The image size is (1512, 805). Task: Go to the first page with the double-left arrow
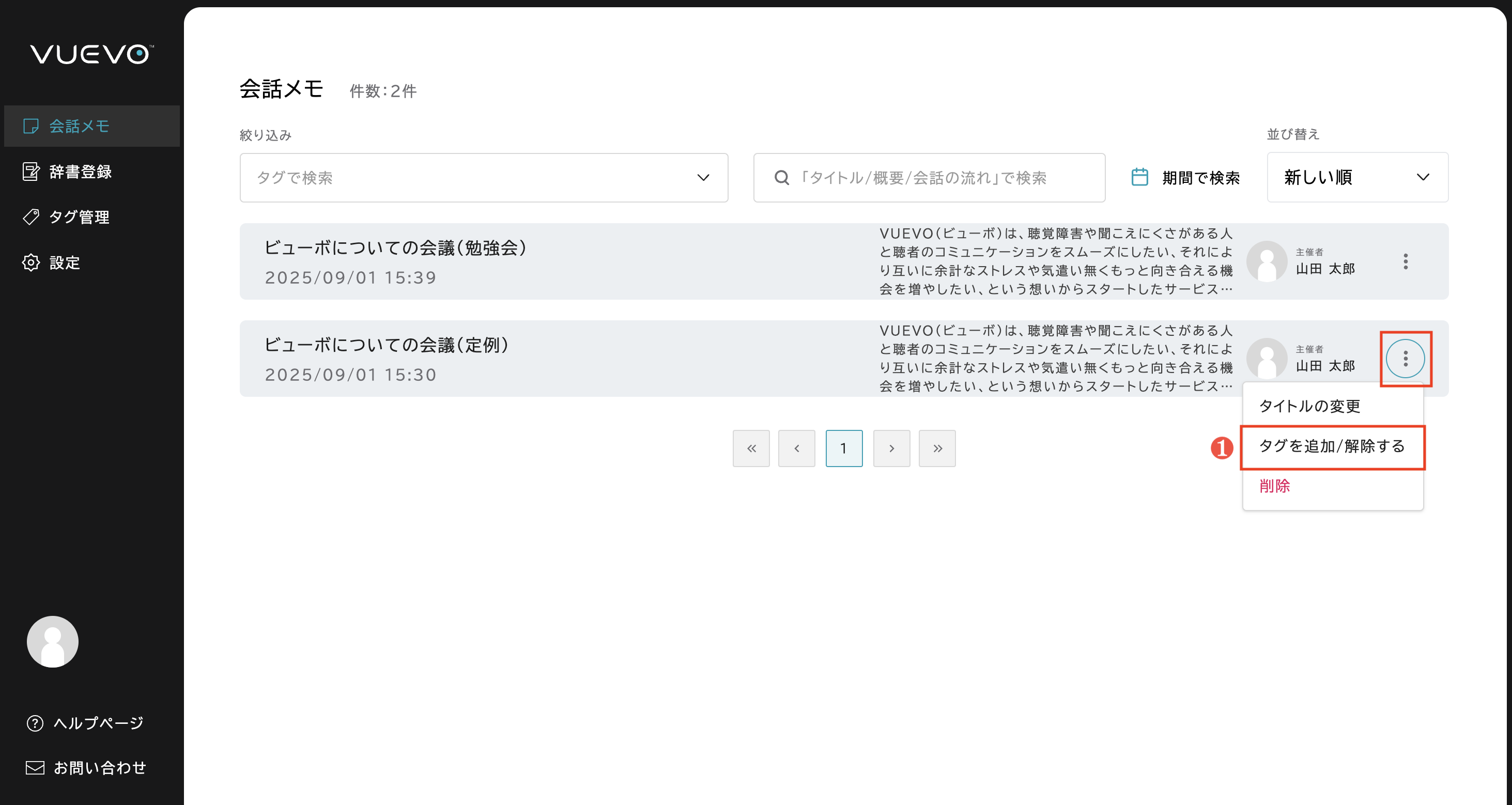751,448
